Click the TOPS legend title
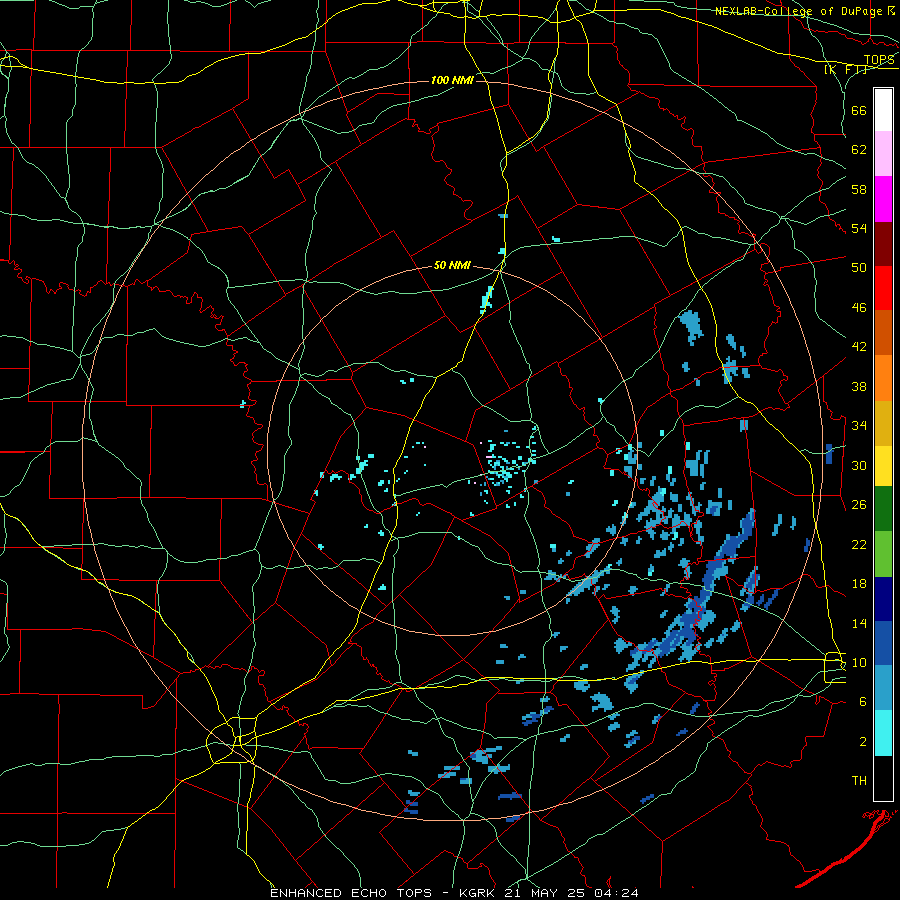The height and width of the screenshot is (900, 900). (879, 60)
